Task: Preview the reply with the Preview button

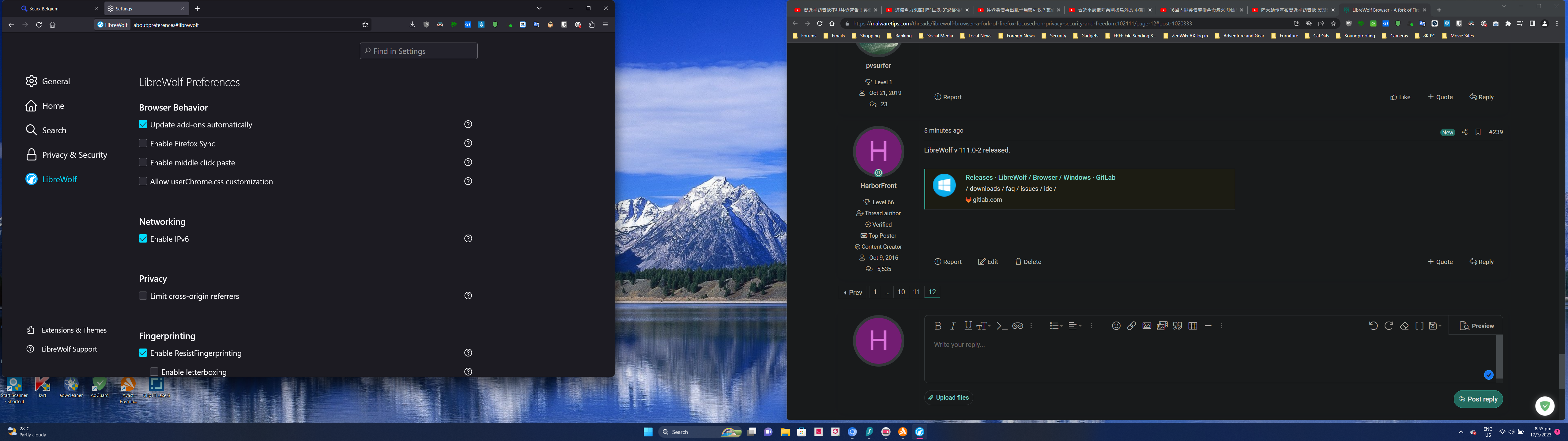Action: pos(1477,326)
